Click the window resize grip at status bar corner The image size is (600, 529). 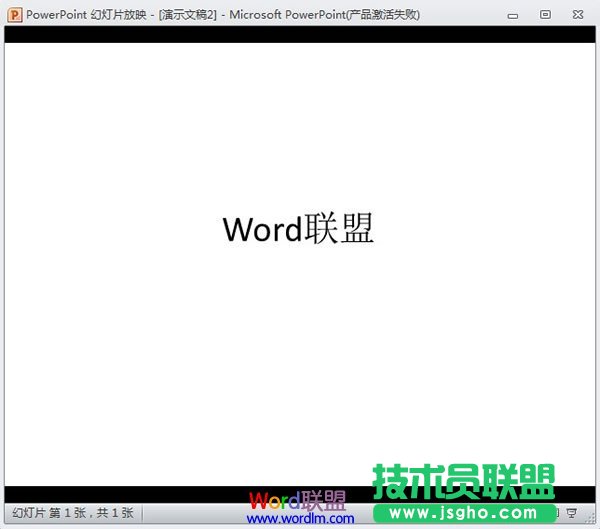[x=590, y=518]
